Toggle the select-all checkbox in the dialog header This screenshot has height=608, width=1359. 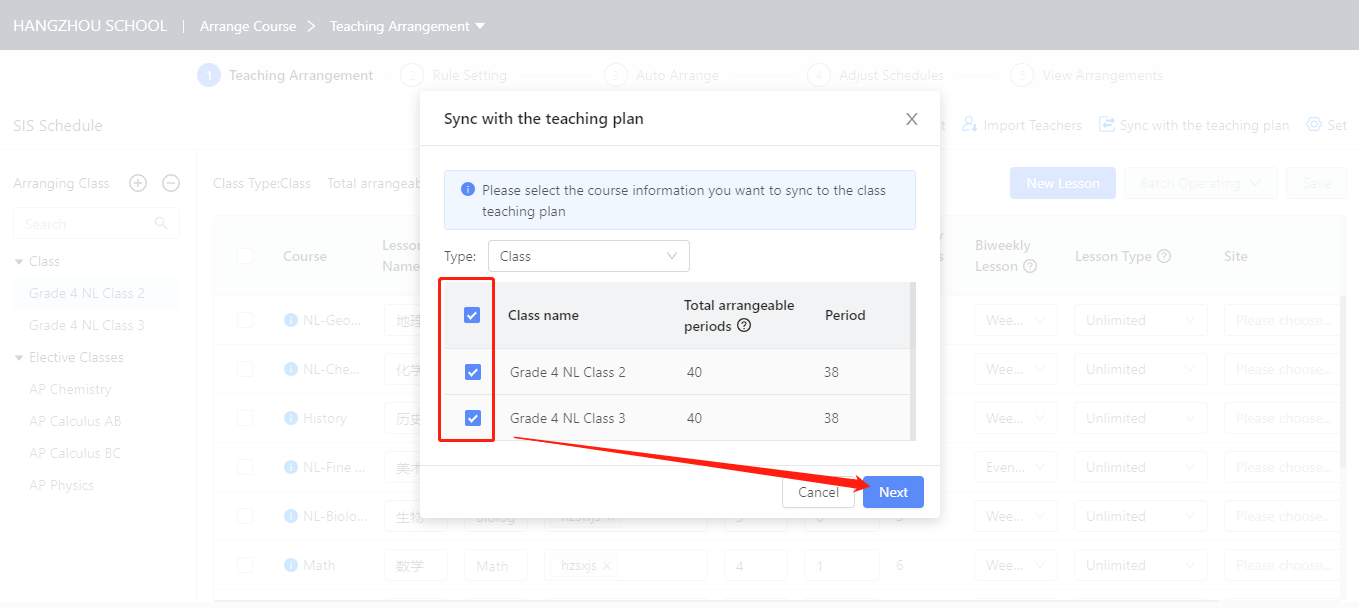coord(472,315)
